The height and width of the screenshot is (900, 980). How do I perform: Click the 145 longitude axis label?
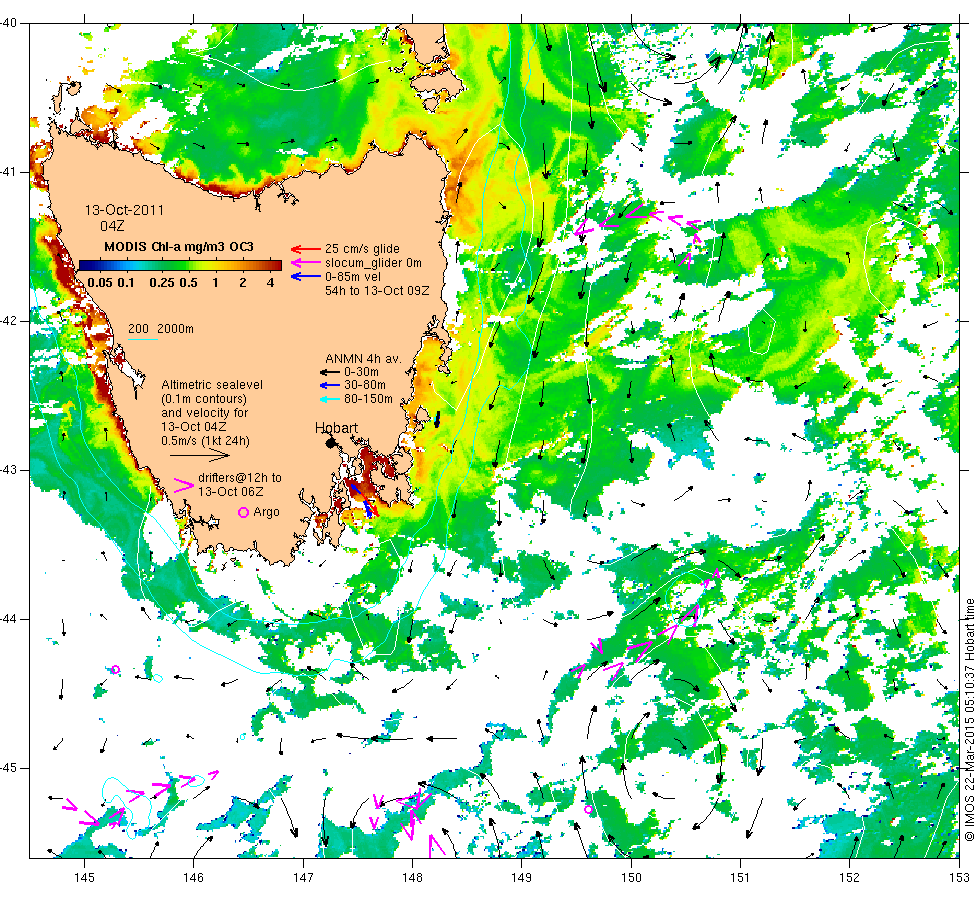coord(84,878)
